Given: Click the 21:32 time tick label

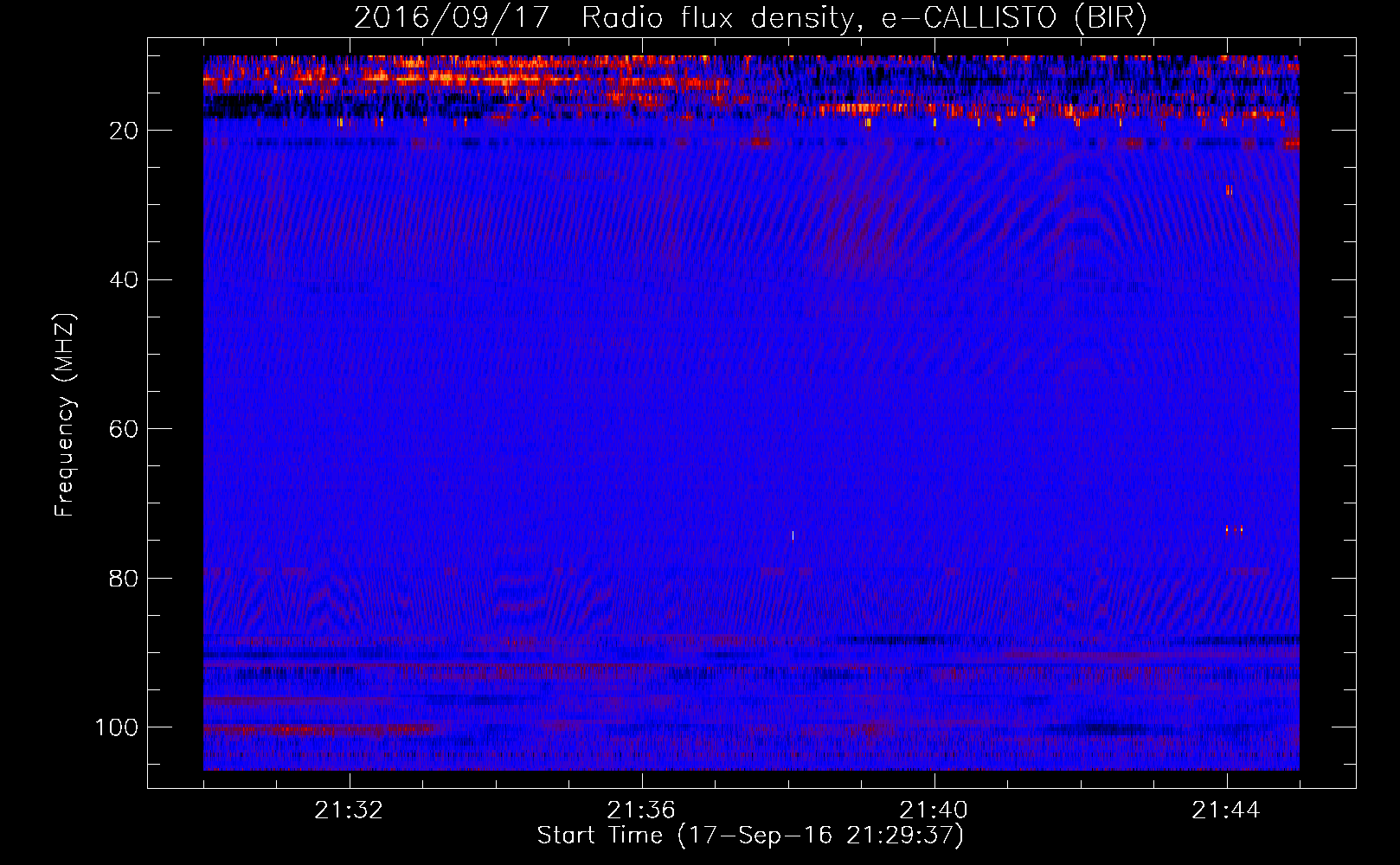Looking at the screenshot, I should pyautogui.click(x=349, y=811).
